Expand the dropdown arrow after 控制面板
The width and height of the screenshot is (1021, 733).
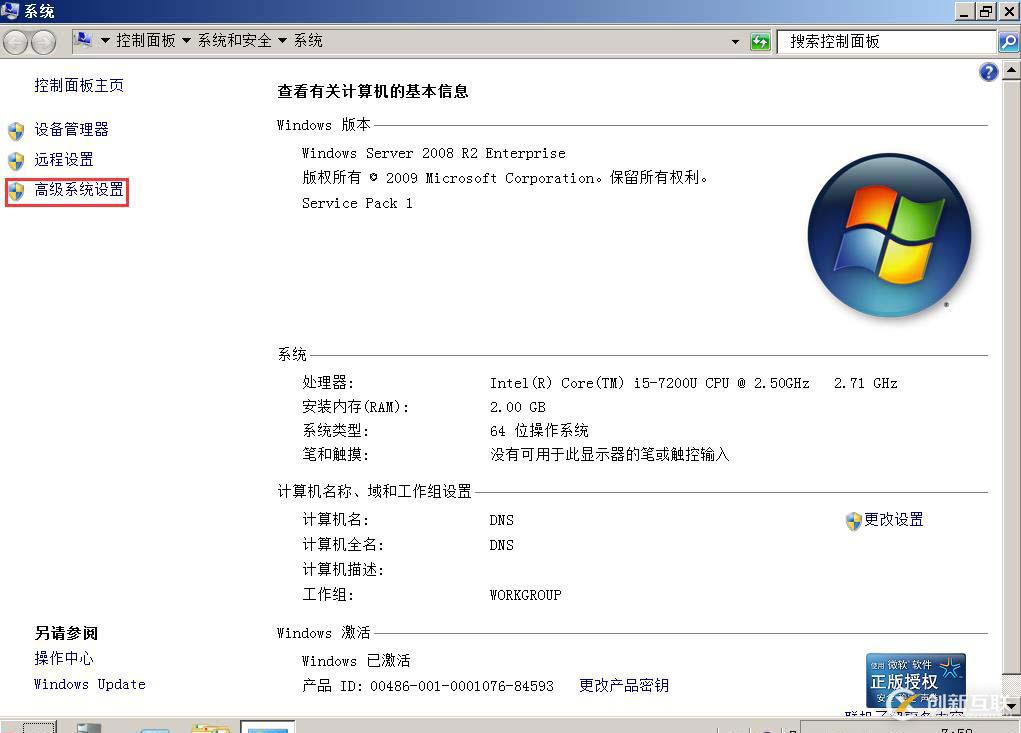[186, 41]
